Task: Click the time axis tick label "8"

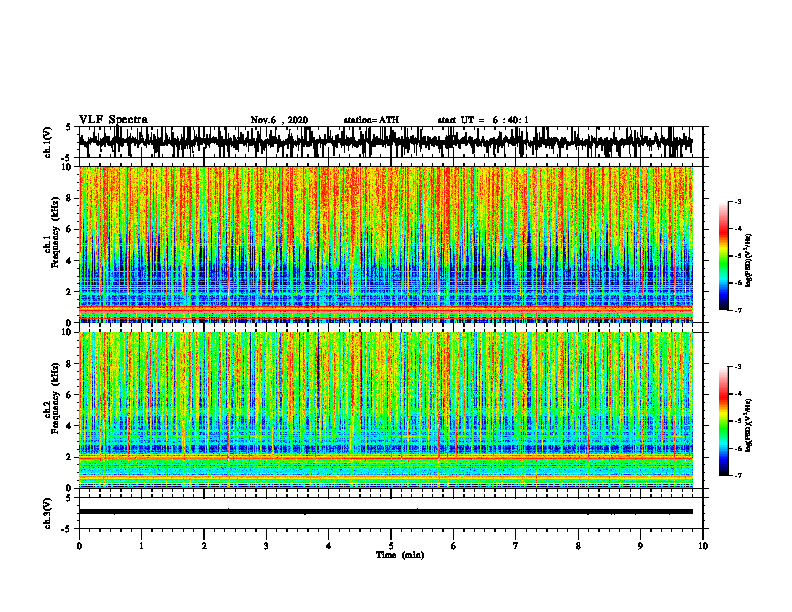Action: (578, 546)
